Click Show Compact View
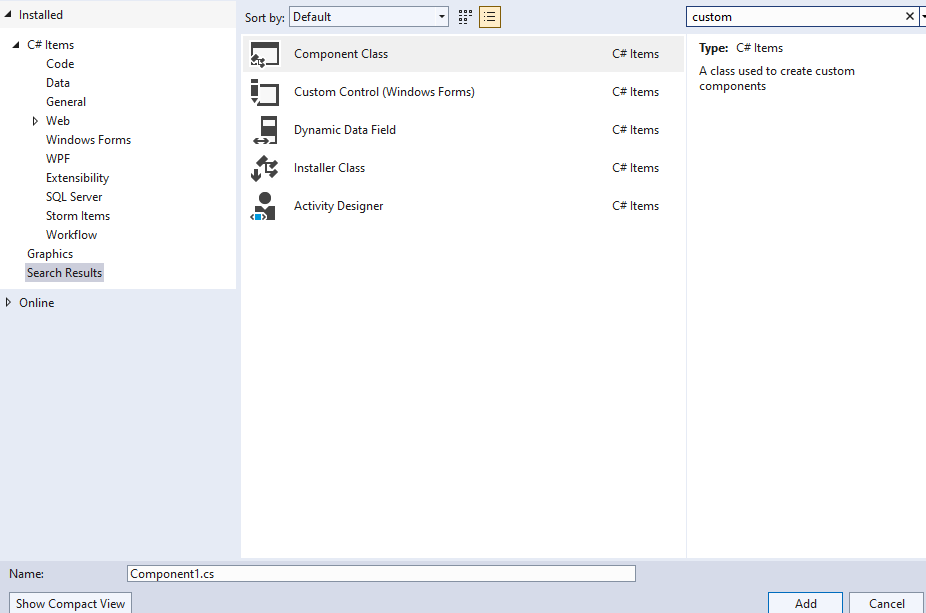This screenshot has height=613, width=926. [69, 603]
